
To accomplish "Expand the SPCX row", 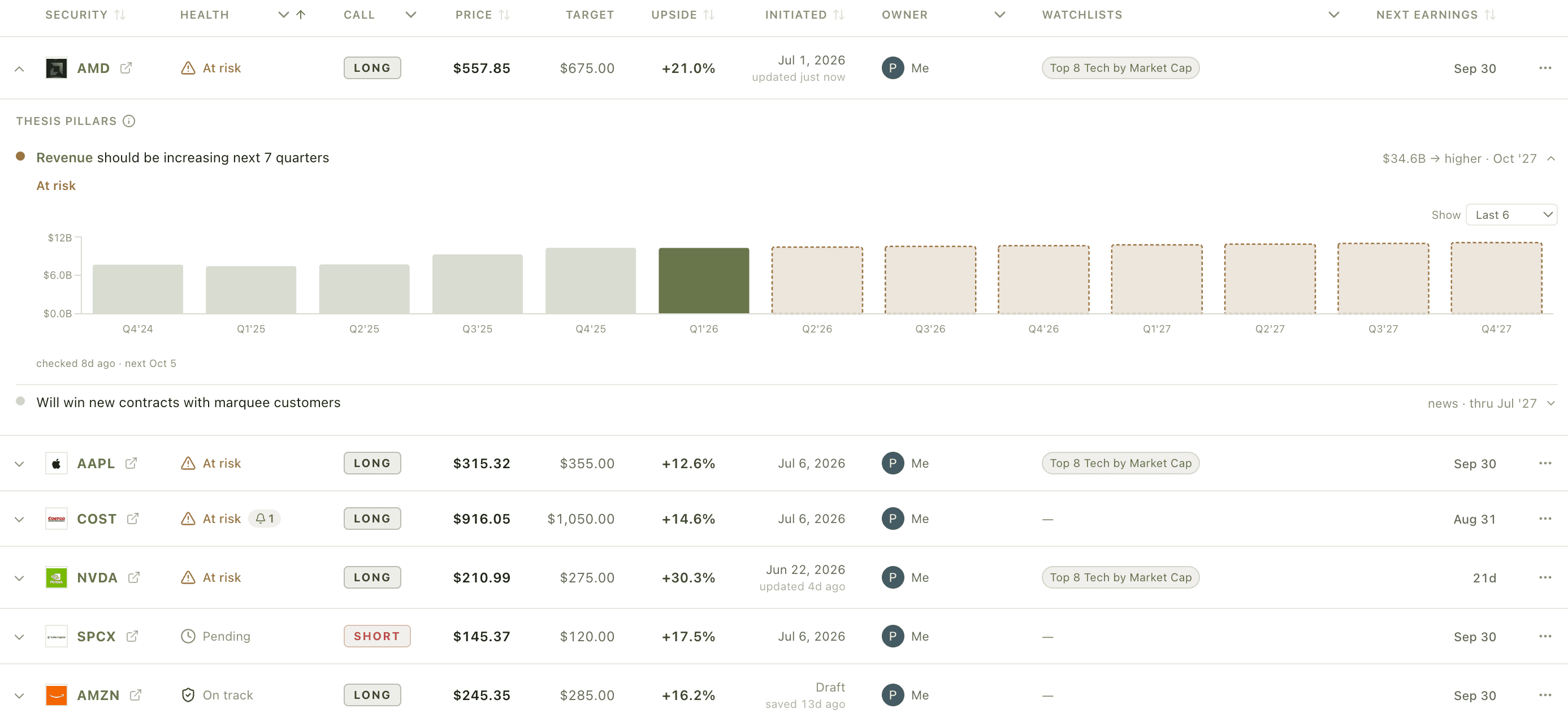I will [19, 637].
